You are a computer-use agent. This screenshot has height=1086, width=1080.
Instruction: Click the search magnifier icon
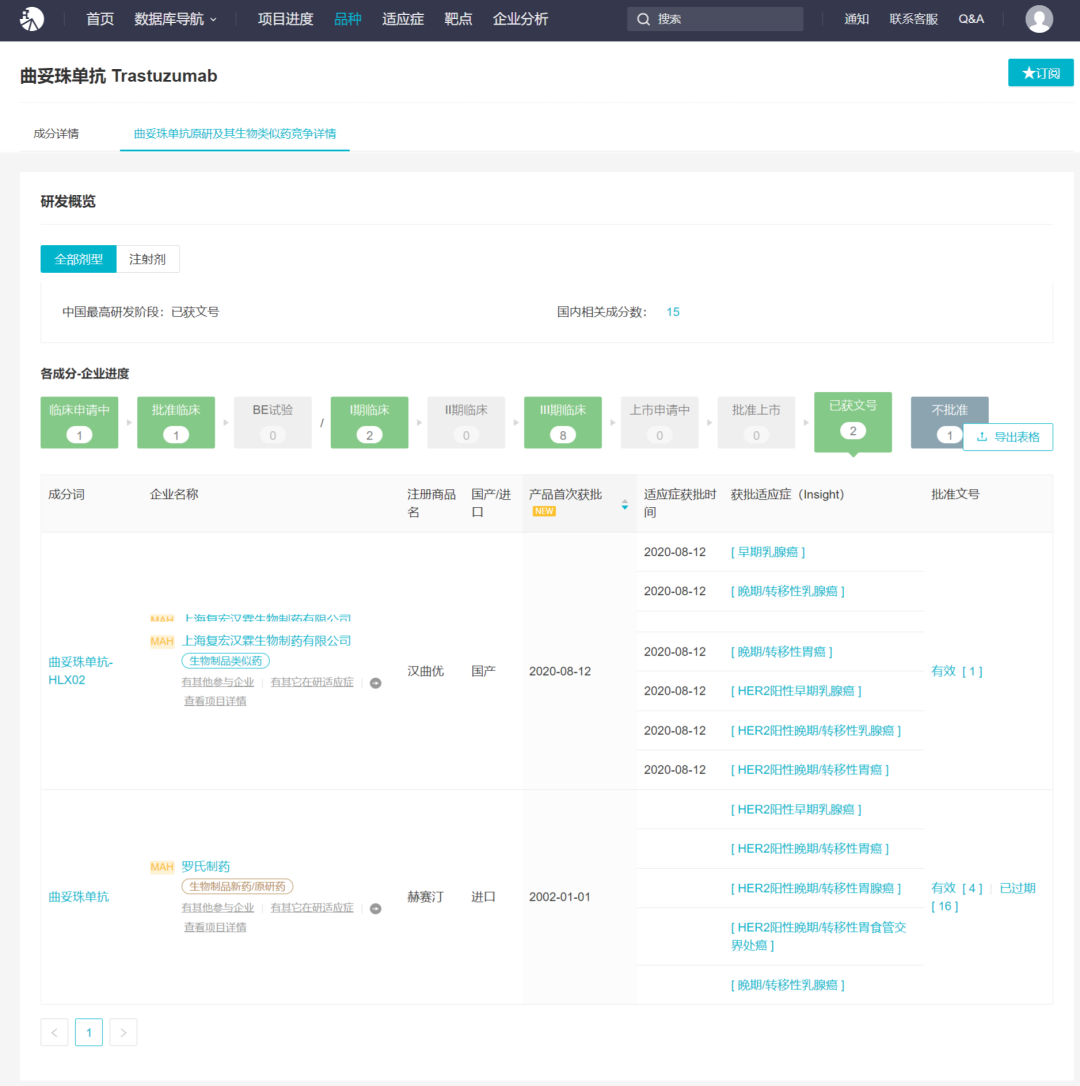click(x=644, y=19)
